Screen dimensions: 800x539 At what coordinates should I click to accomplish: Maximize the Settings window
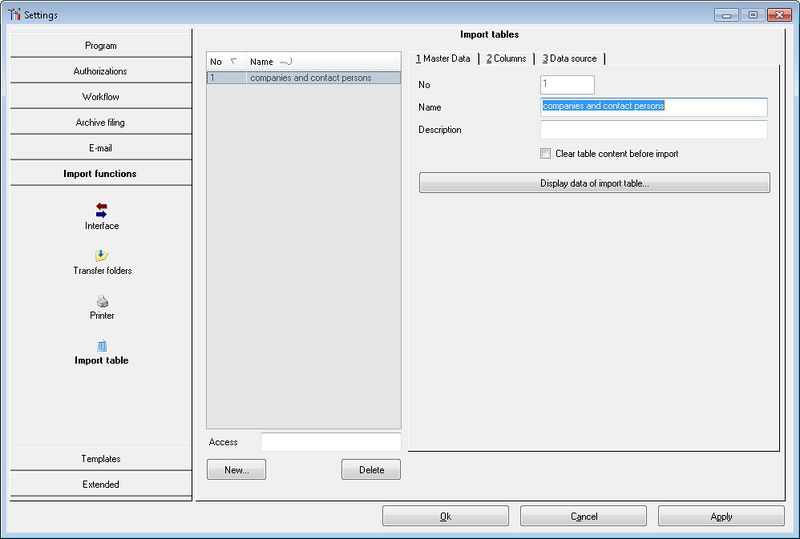pos(753,15)
